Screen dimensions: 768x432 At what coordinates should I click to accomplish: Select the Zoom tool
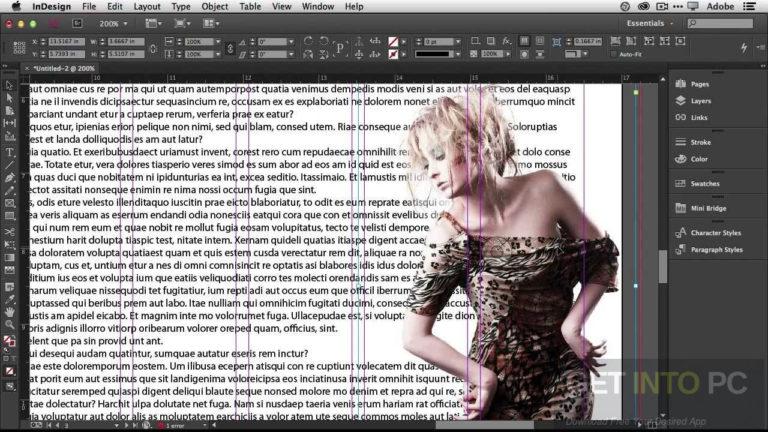(x=9, y=324)
